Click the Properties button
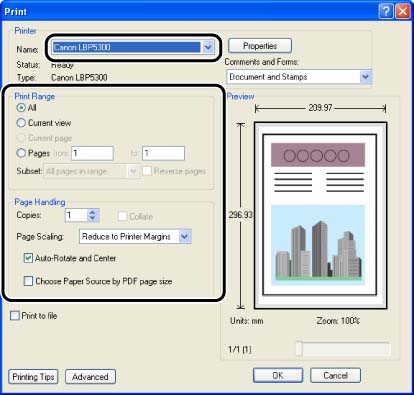This screenshot has height=395, width=414. tap(260, 46)
